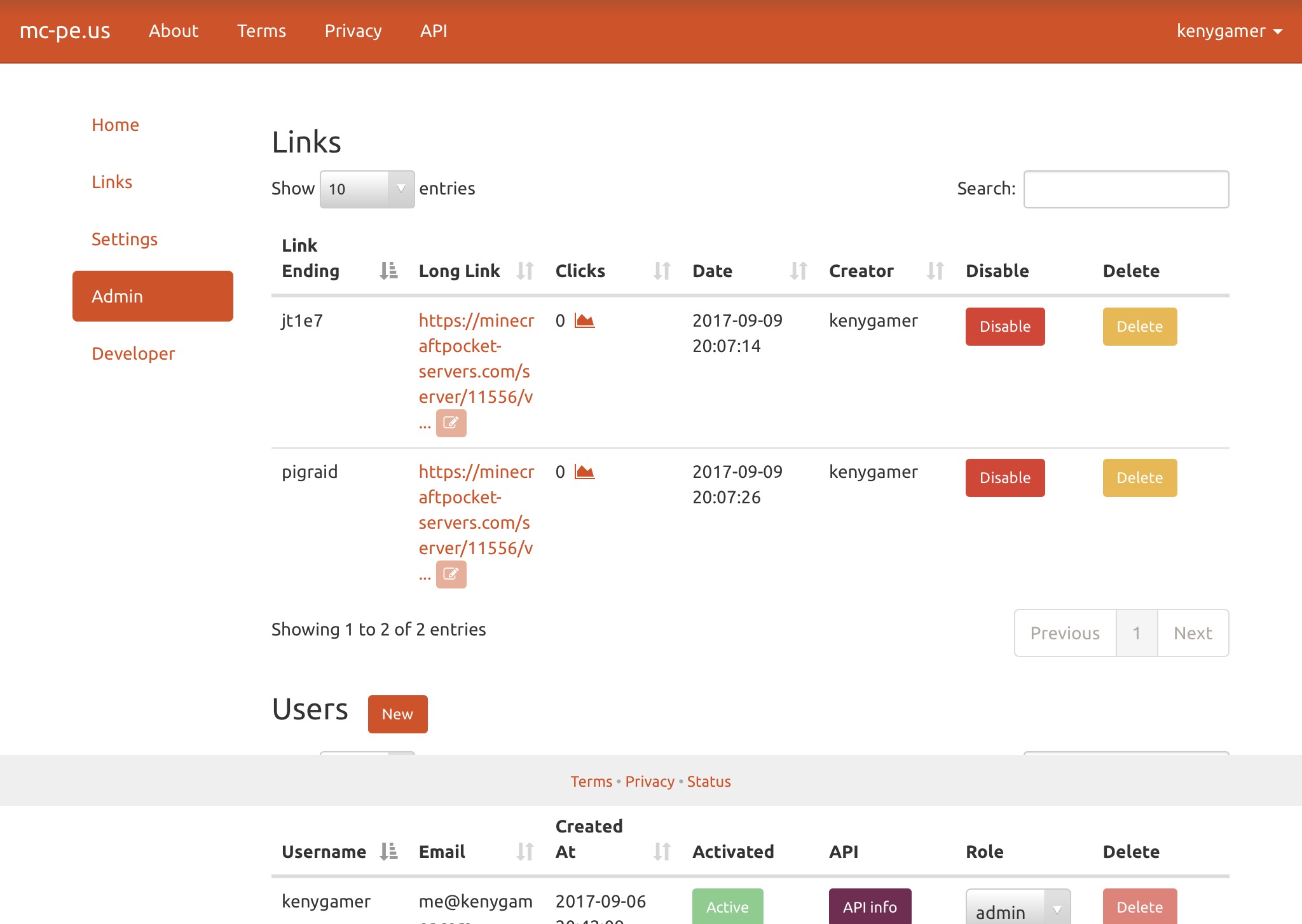Image resolution: width=1302 pixels, height=924 pixels.
Task: Click the edit icon for pigraid link
Action: (451, 574)
